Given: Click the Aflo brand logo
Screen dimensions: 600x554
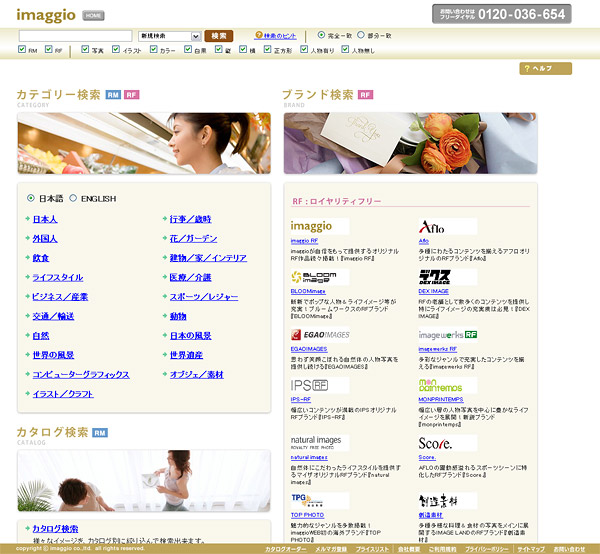Looking at the screenshot, I should click(x=433, y=226).
